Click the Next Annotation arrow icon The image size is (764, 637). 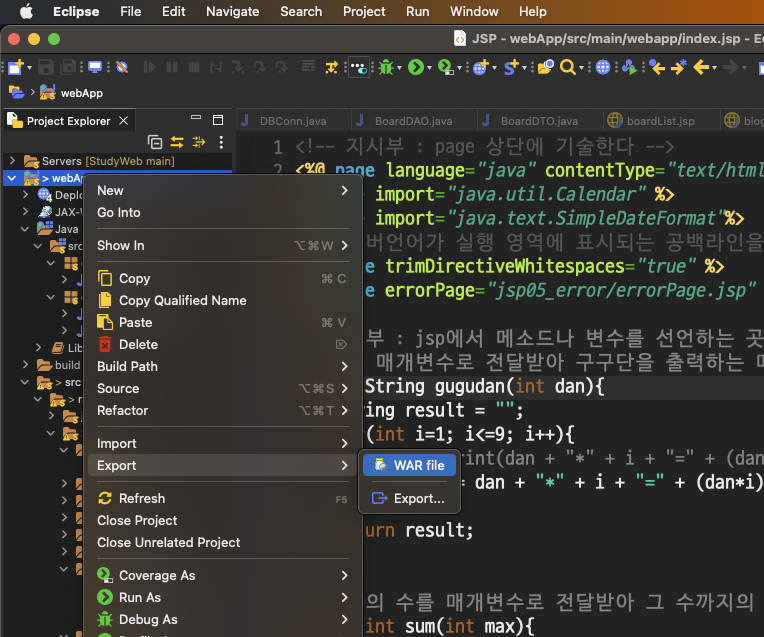click(x=678, y=67)
